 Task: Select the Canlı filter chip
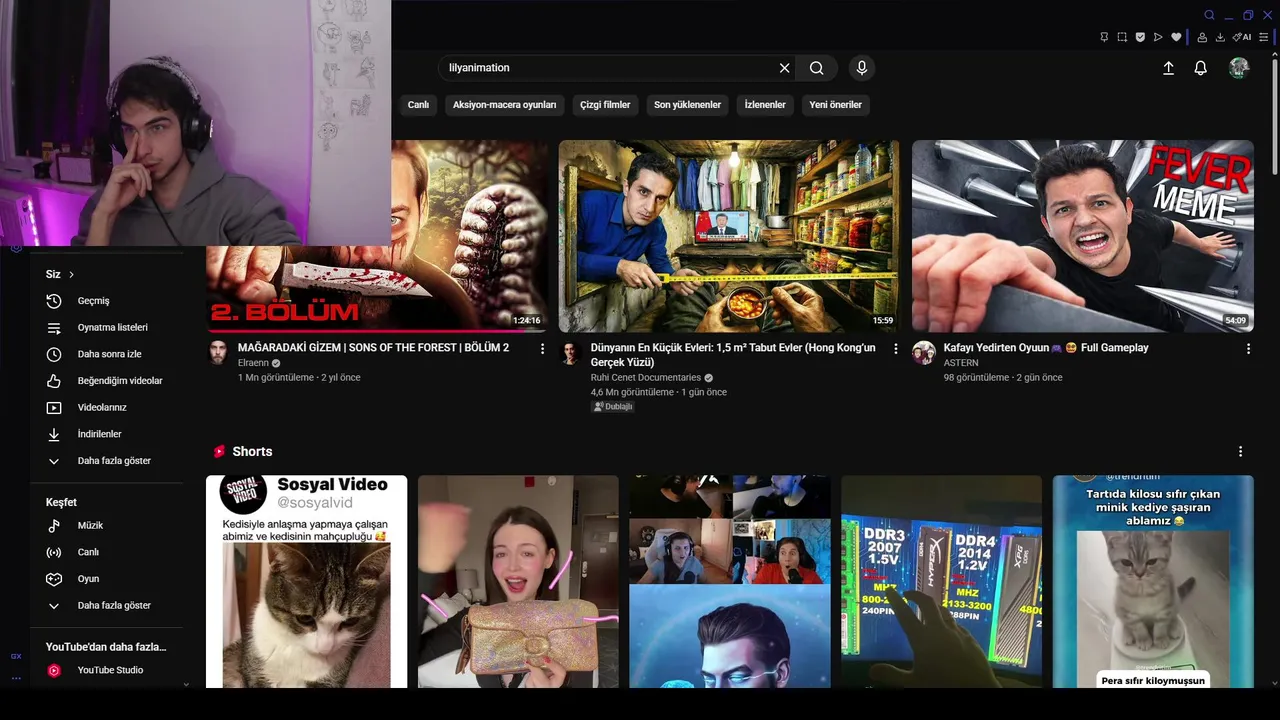pos(418,105)
